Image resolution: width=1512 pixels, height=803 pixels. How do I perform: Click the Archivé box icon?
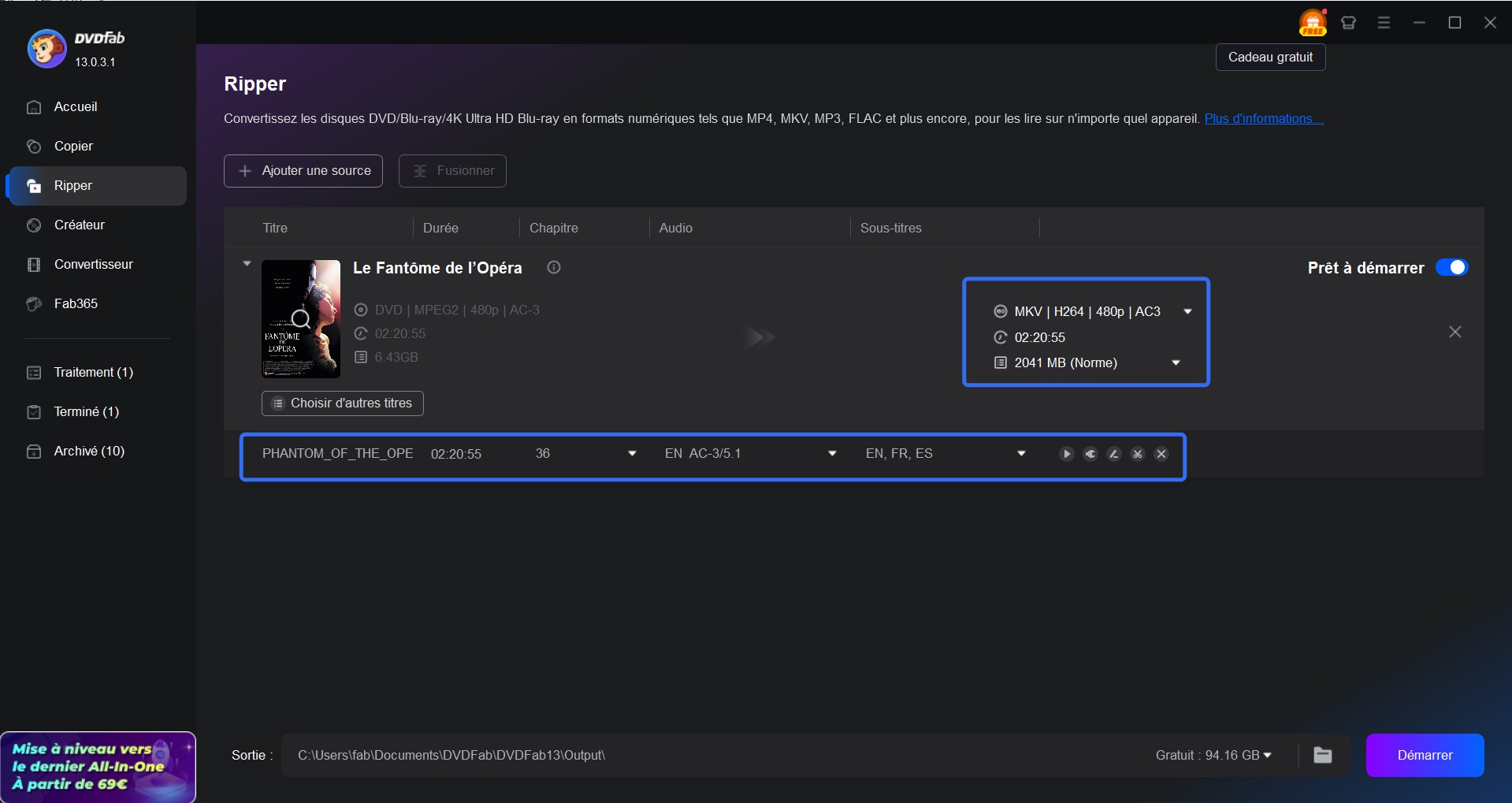pyautogui.click(x=34, y=452)
